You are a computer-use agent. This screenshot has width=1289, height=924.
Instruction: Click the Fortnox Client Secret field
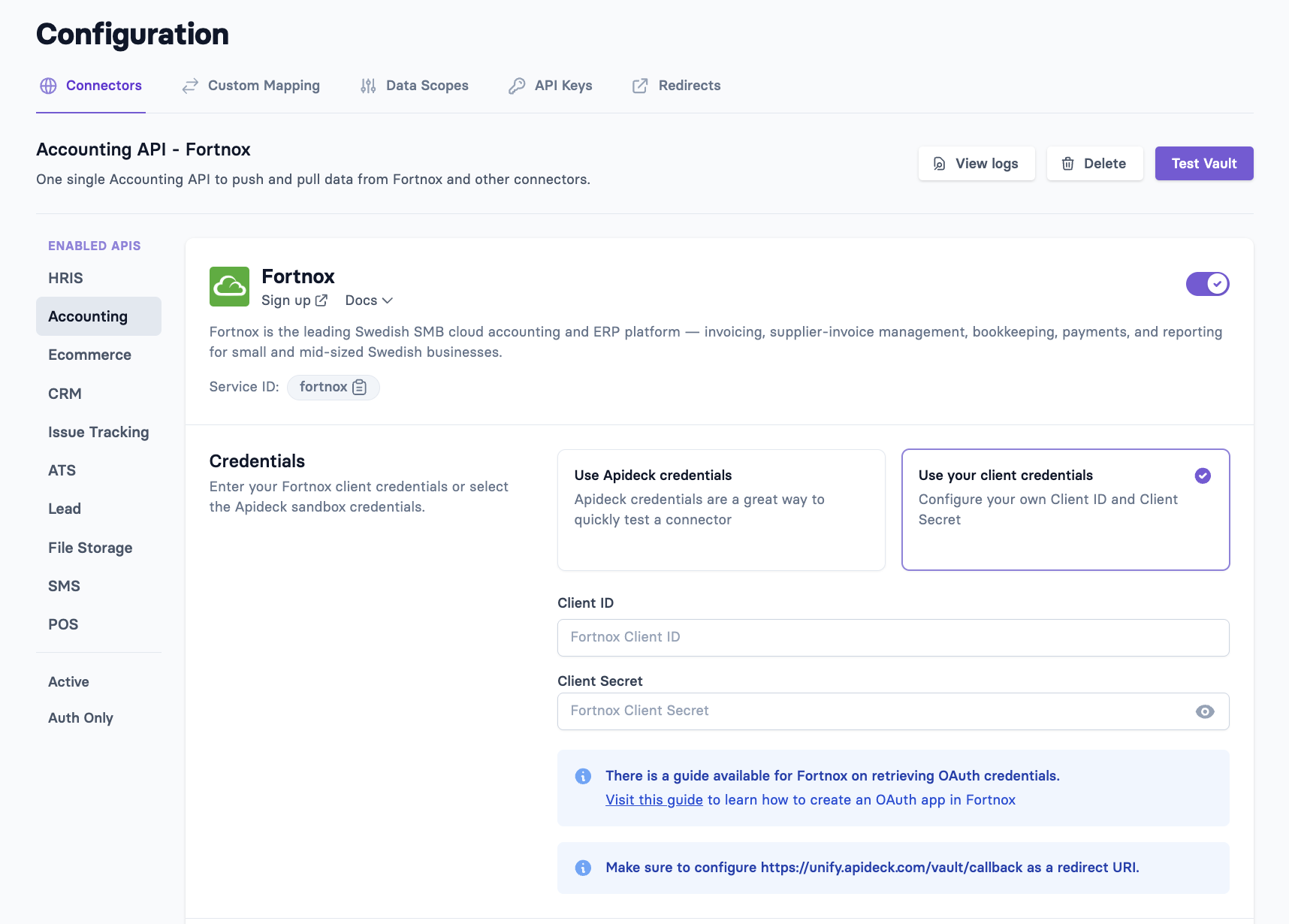(x=893, y=711)
